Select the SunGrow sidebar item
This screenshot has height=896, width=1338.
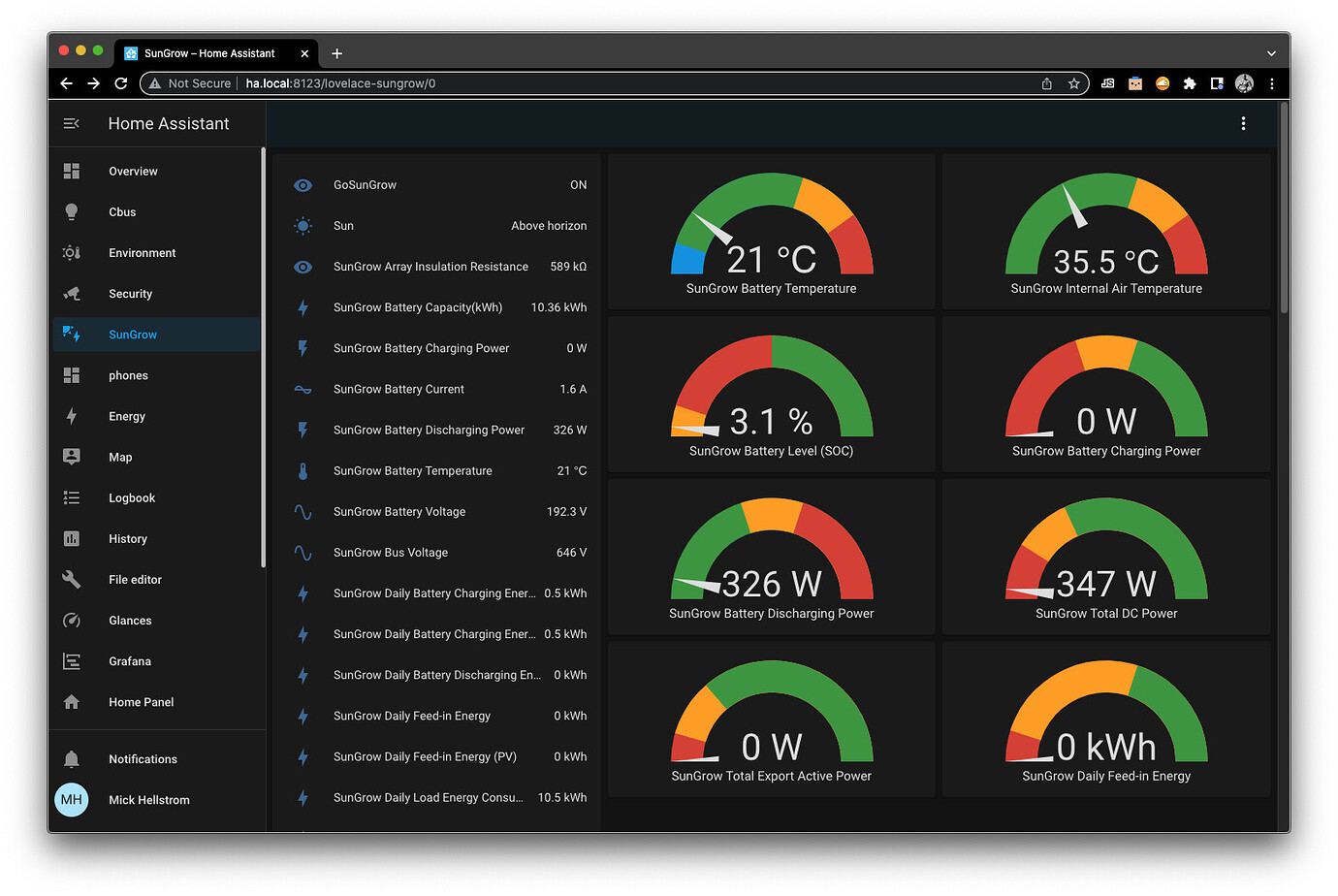[155, 335]
